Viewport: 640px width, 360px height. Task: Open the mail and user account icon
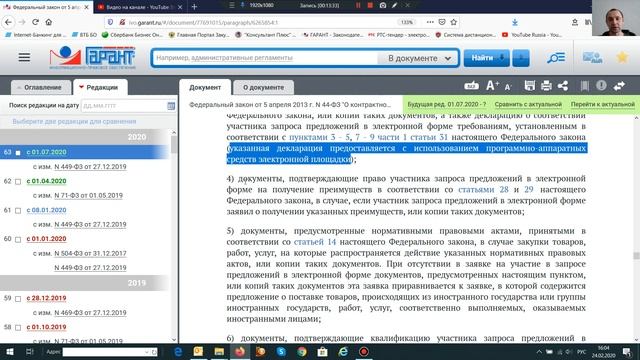(x=592, y=58)
